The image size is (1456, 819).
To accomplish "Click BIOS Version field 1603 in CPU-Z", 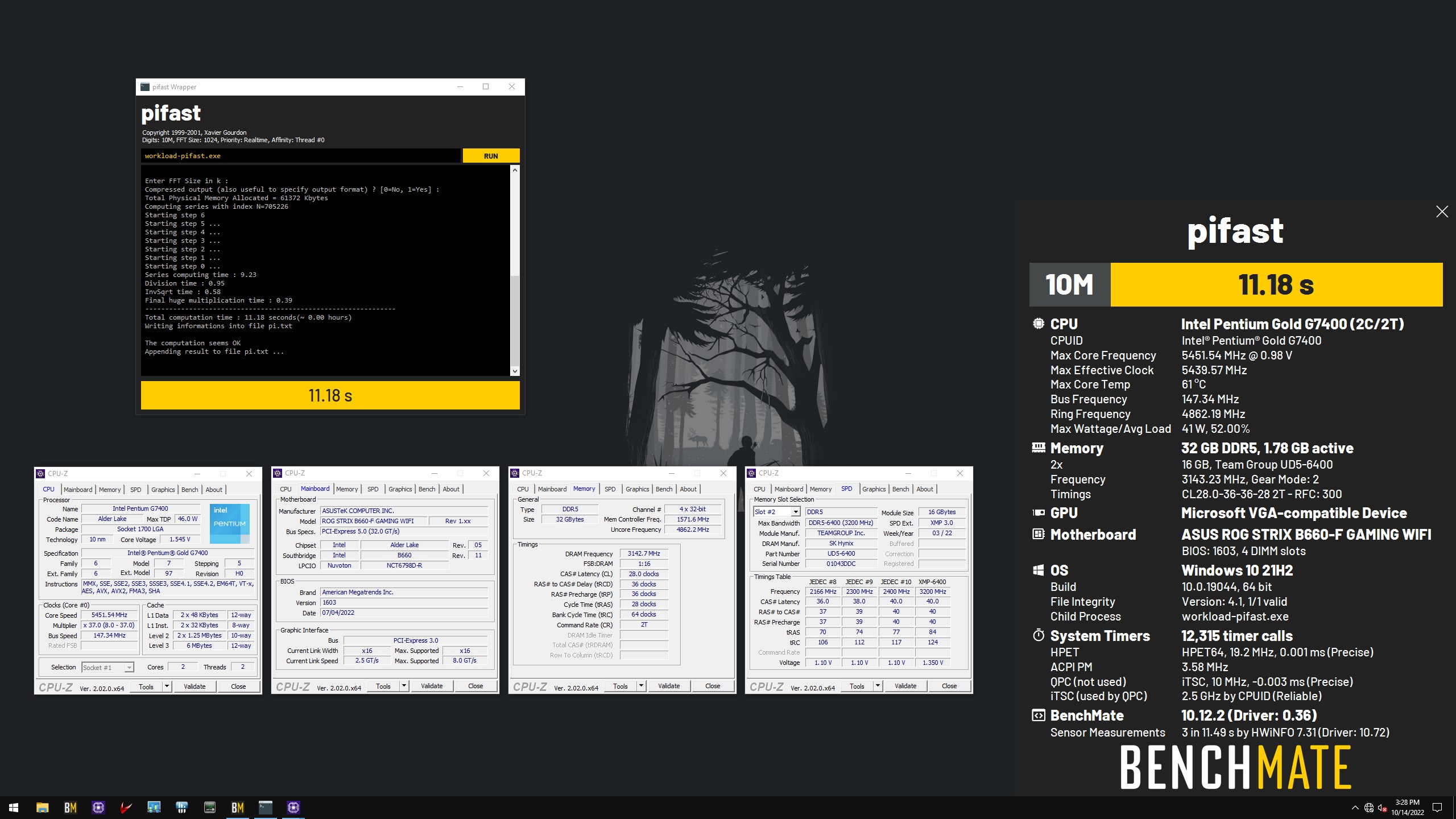I will (x=404, y=602).
